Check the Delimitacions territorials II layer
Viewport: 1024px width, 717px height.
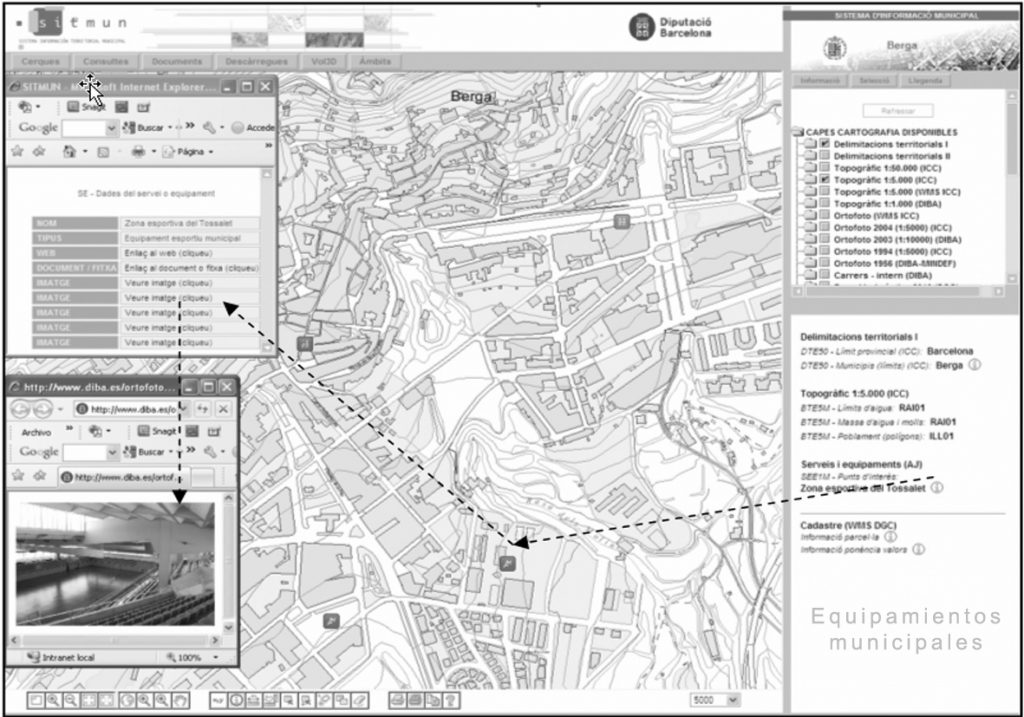[x=825, y=155]
